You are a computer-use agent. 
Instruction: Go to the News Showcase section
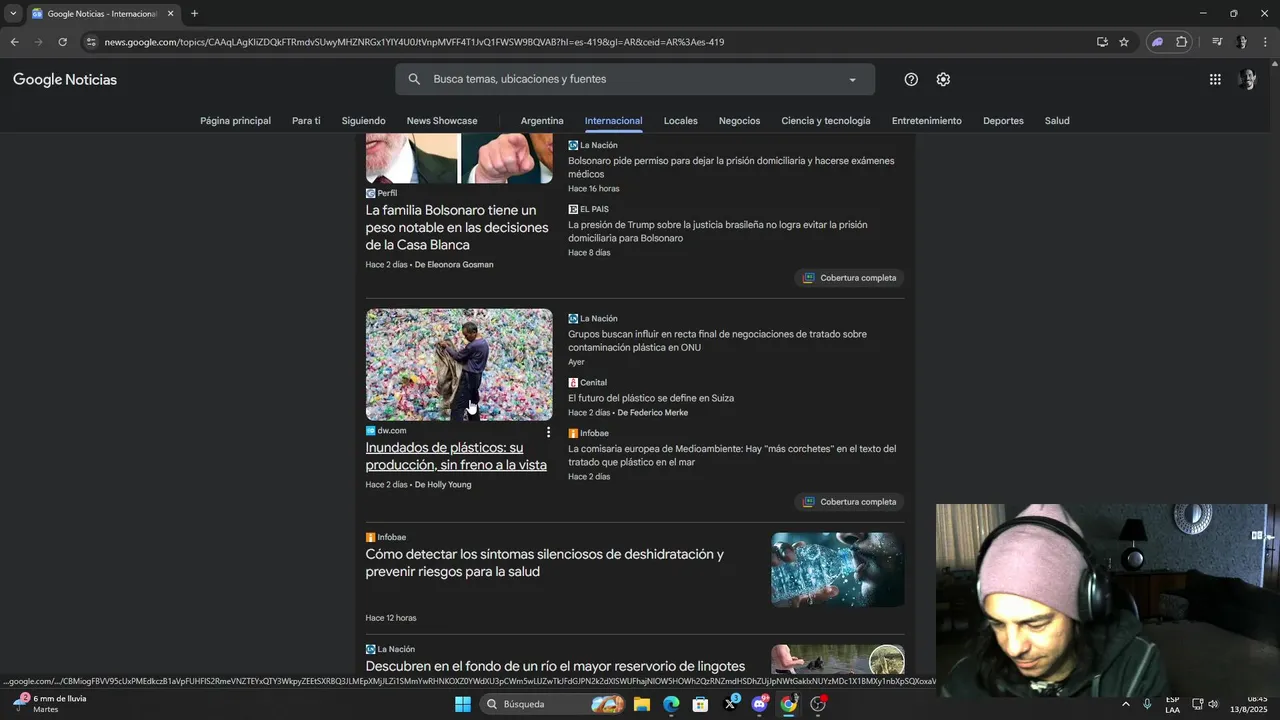[x=442, y=121]
